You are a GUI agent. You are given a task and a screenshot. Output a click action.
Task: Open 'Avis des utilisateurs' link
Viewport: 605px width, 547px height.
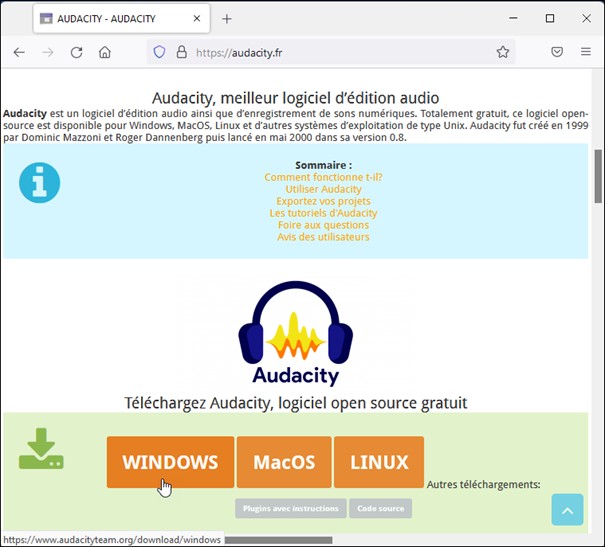[323, 237]
